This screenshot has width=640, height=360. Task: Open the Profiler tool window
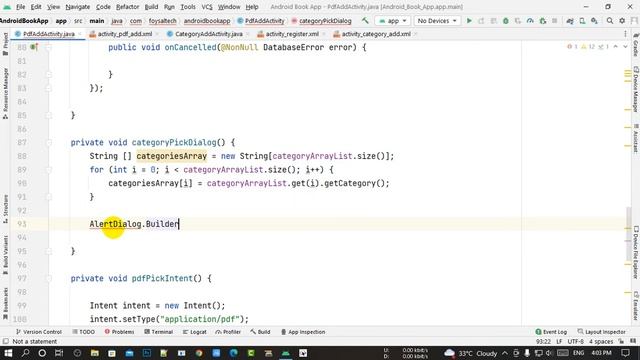coord(228,332)
